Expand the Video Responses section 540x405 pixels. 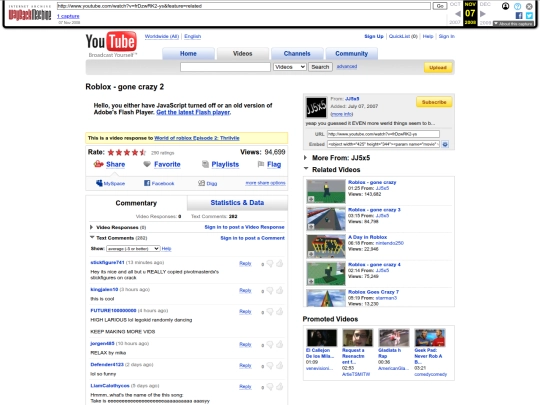(x=91, y=227)
